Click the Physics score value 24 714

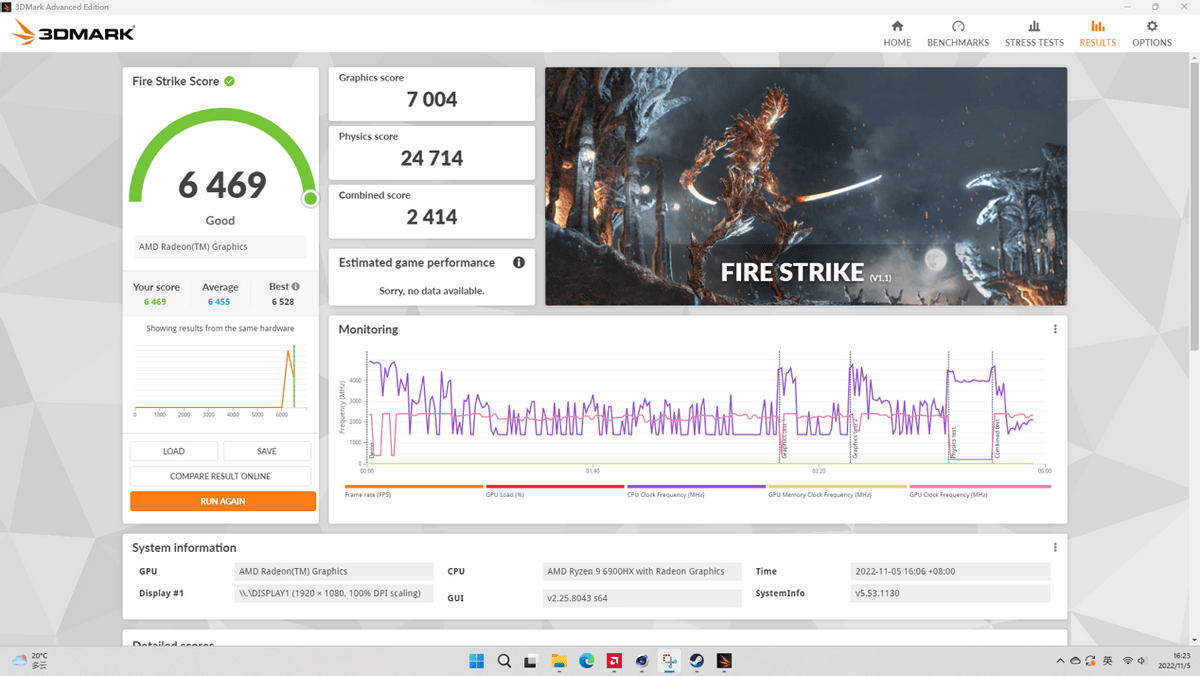click(432, 158)
